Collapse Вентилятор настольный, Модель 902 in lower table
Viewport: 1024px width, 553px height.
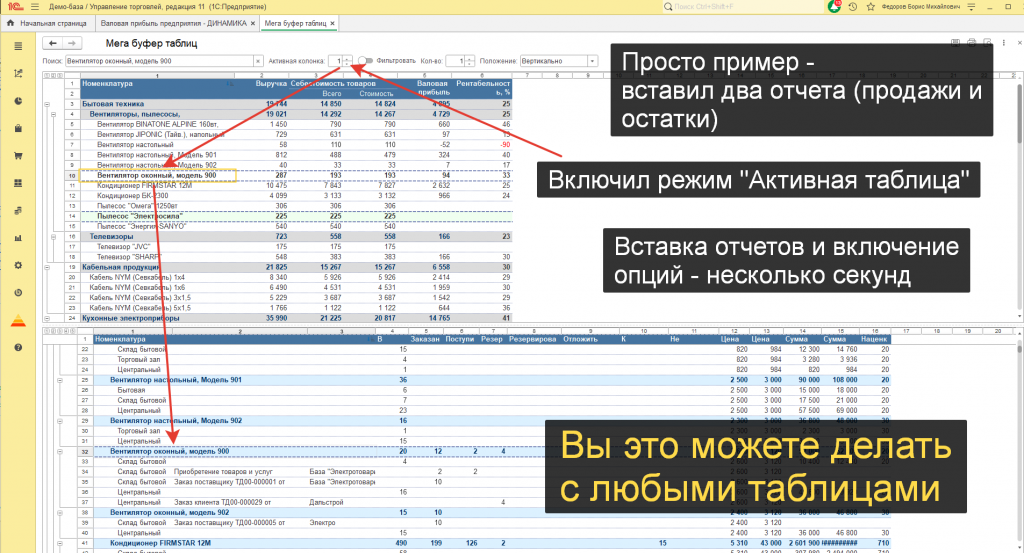point(59,420)
